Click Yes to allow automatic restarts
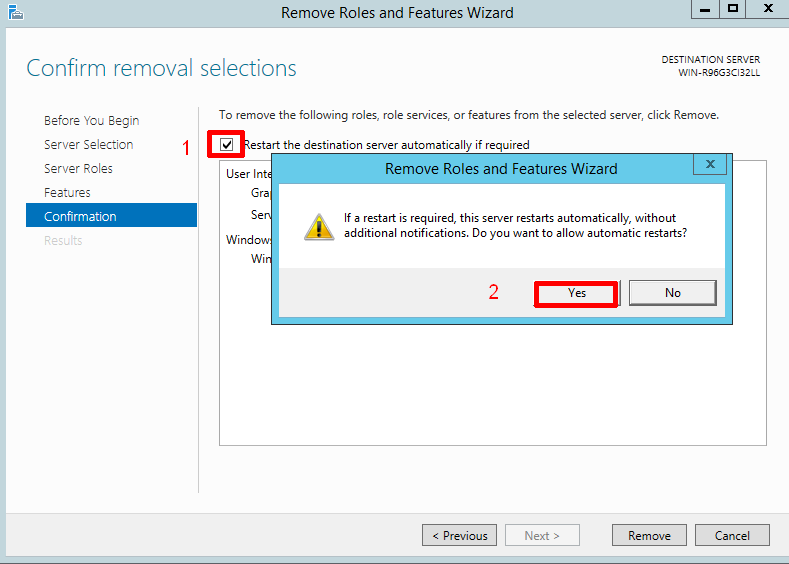This screenshot has width=789, height=564. [577, 293]
